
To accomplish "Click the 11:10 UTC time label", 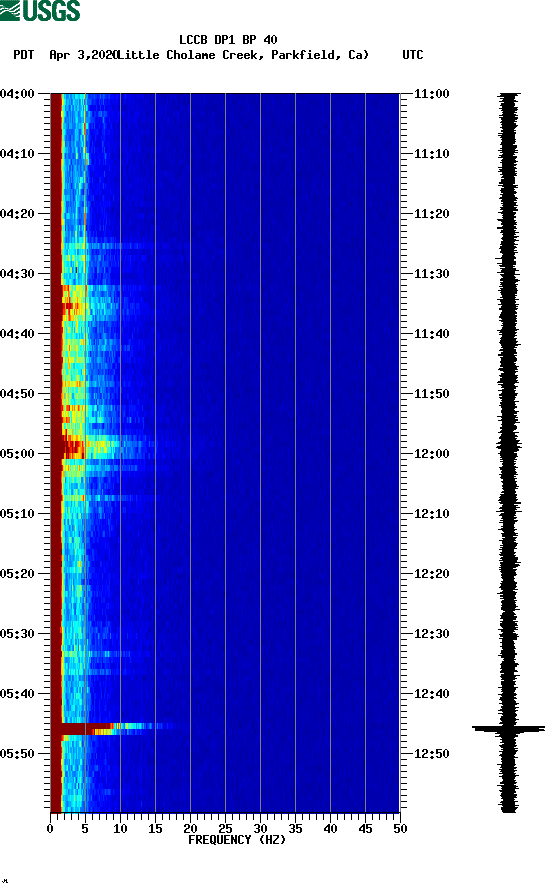I will click(x=431, y=154).
